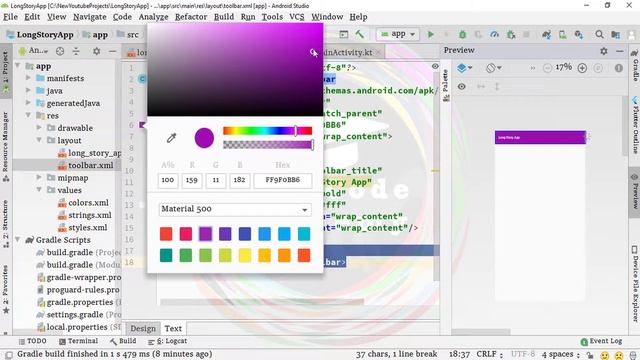Open the Palette side tab
This screenshot has height=360, width=640.
[x=446, y=85]
